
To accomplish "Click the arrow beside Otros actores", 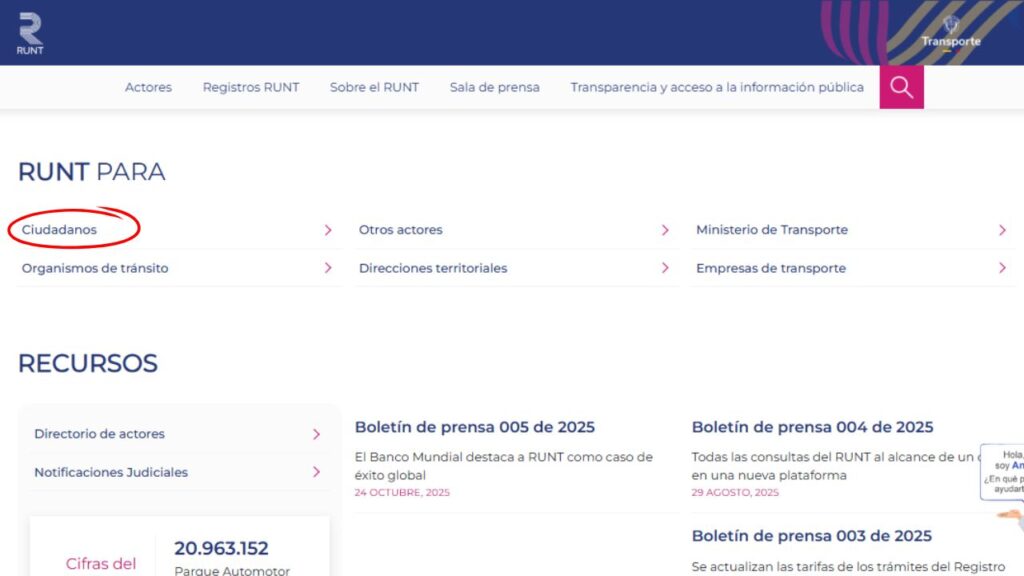I will click(665, 230).
